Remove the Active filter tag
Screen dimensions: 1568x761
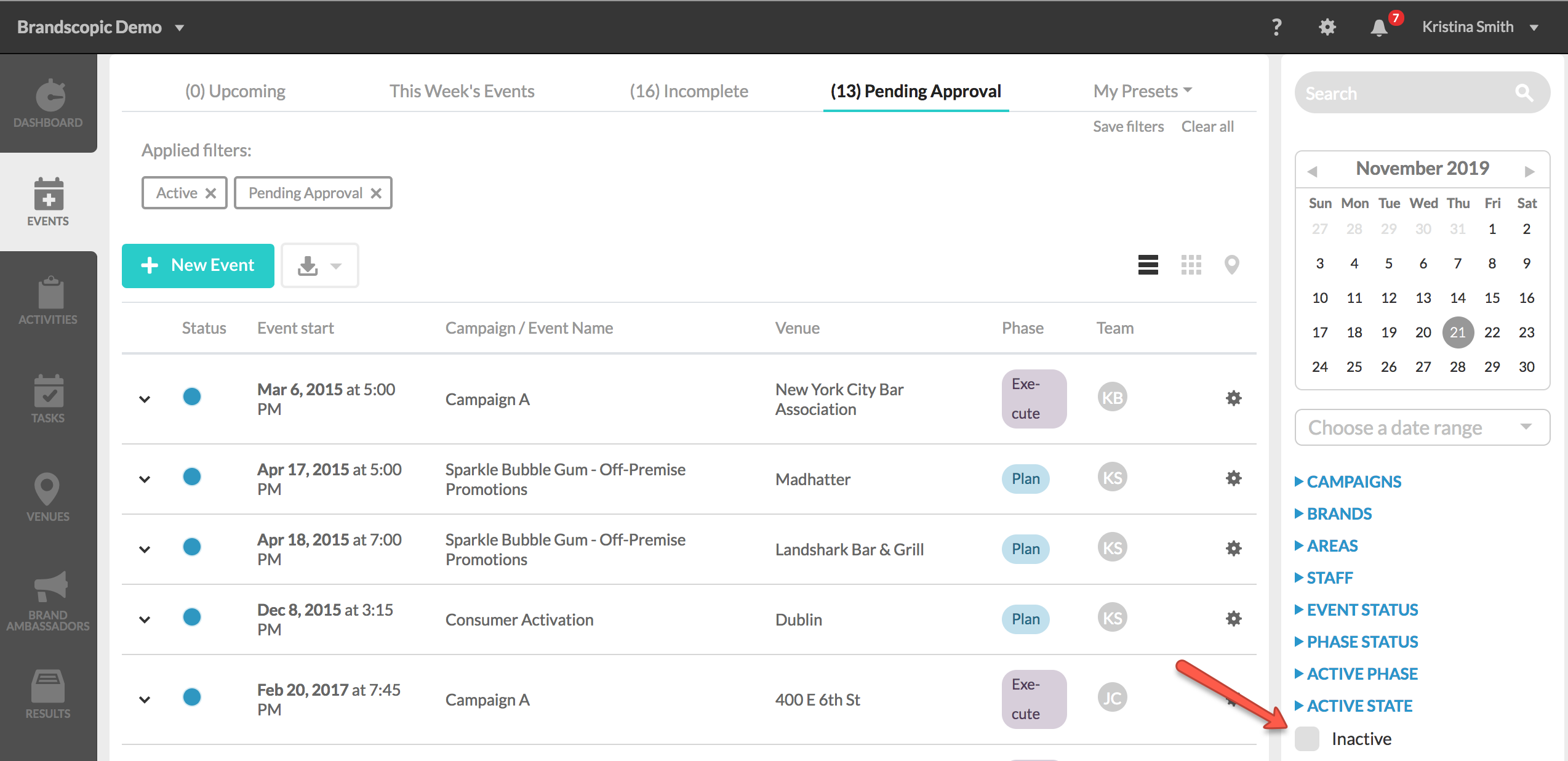(210, 193)
